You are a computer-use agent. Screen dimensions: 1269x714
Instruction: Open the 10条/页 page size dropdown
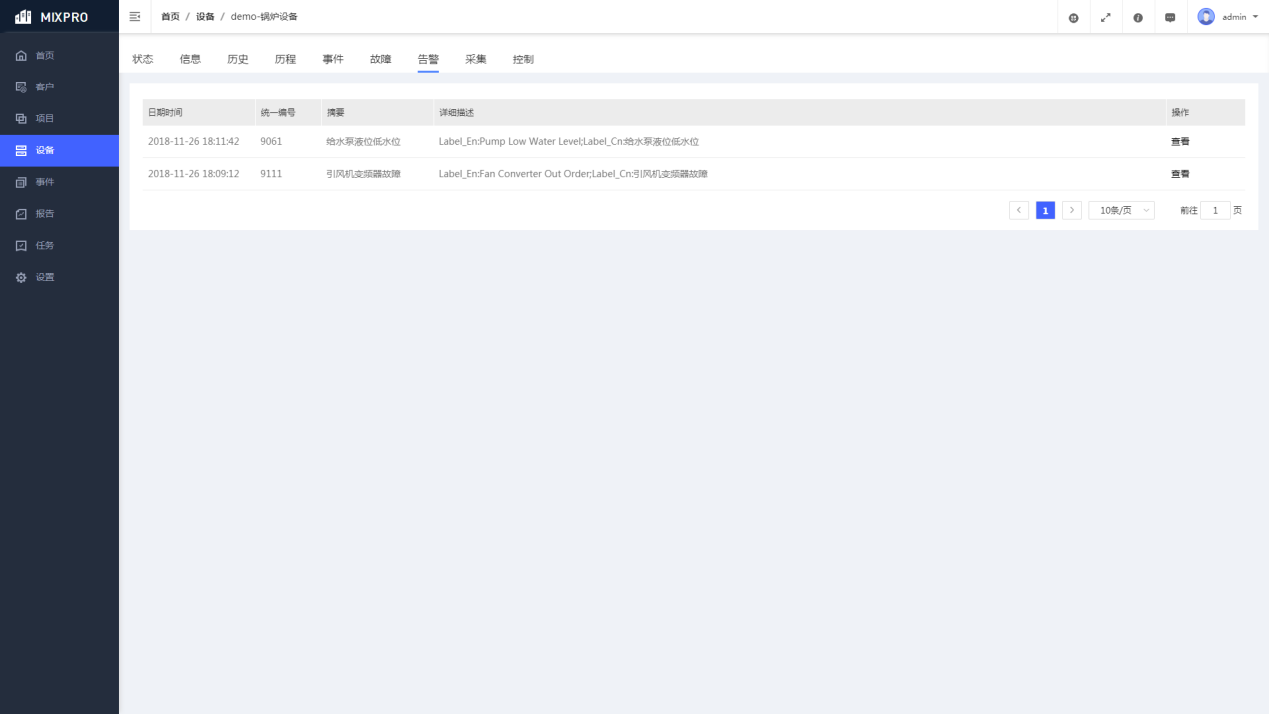[1121, 211]
